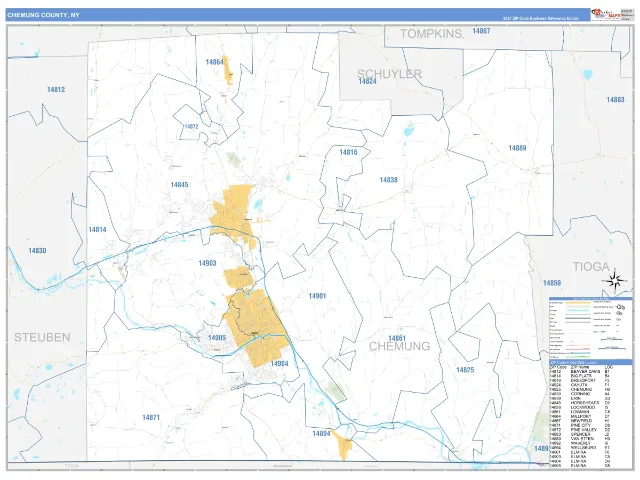
Task: Click ZIP code label 14905
Action: (x=217, y=338)
